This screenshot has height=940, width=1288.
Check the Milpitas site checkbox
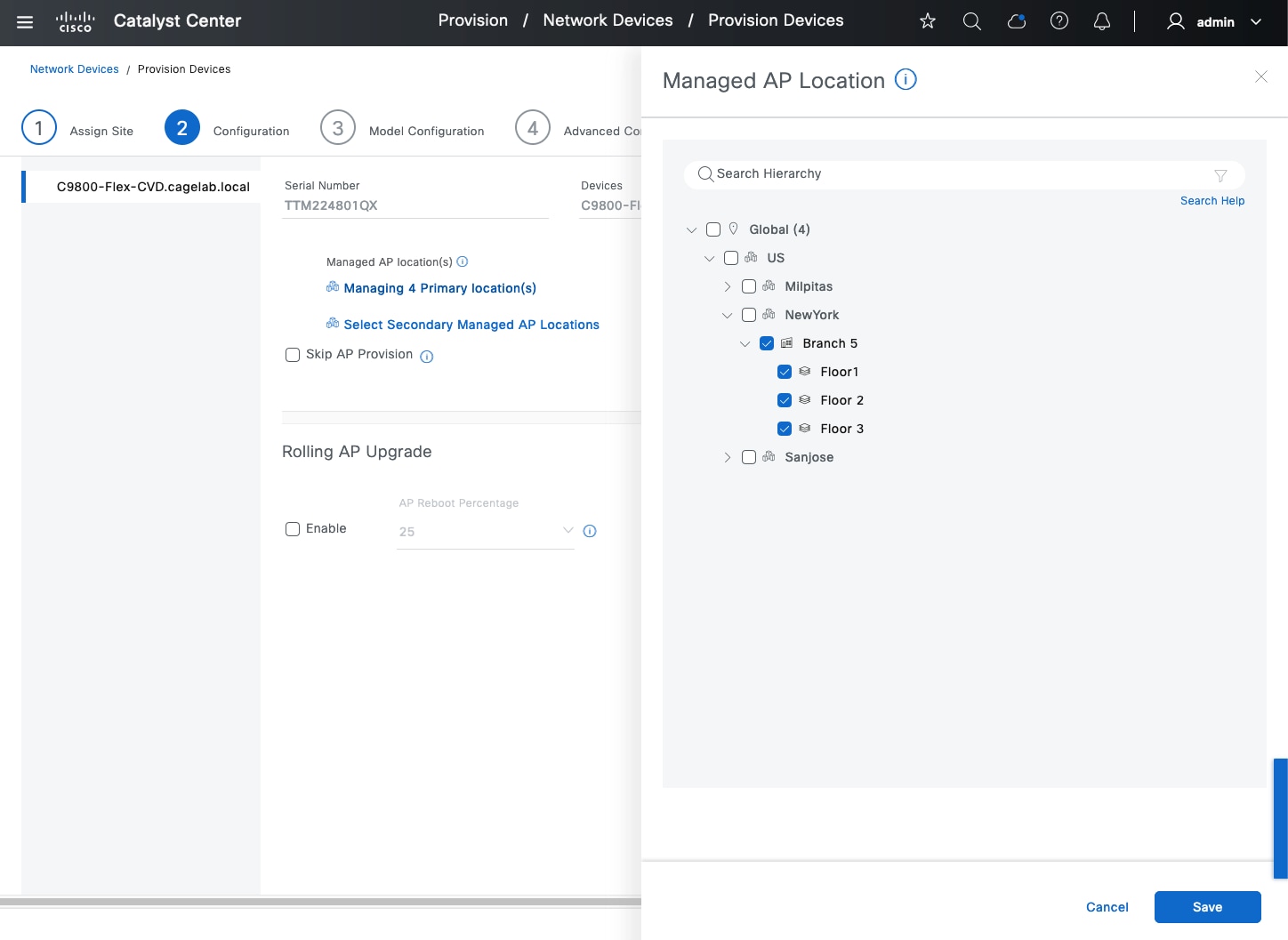coord(749,286)
